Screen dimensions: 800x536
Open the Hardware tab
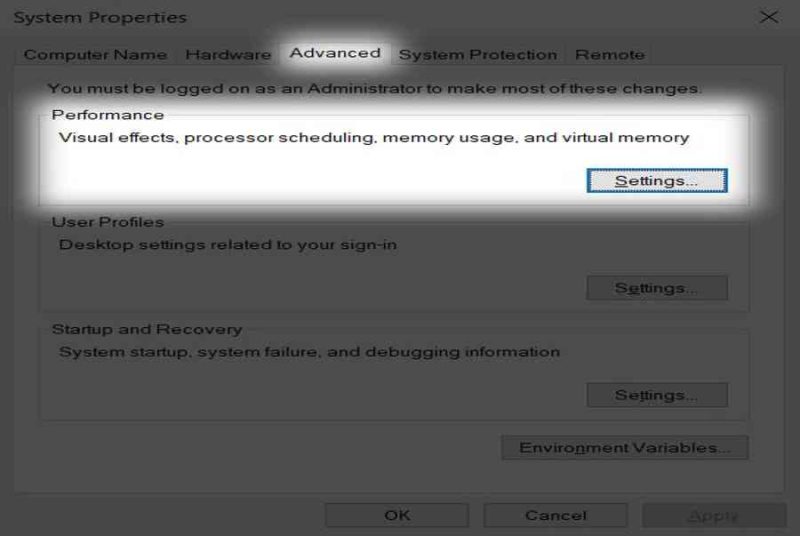click(228, 55)
